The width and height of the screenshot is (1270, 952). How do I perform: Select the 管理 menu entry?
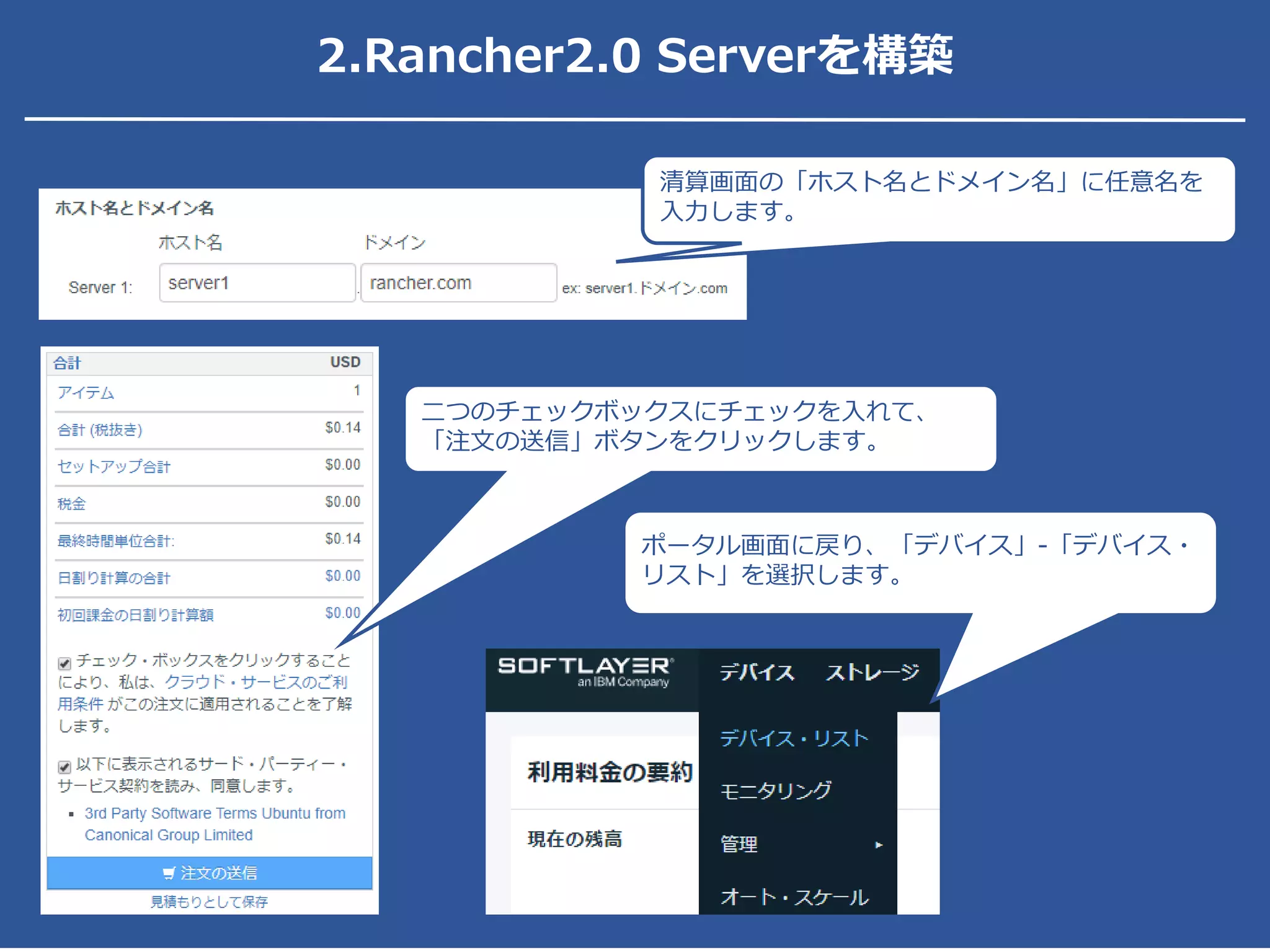click(739, 844)
